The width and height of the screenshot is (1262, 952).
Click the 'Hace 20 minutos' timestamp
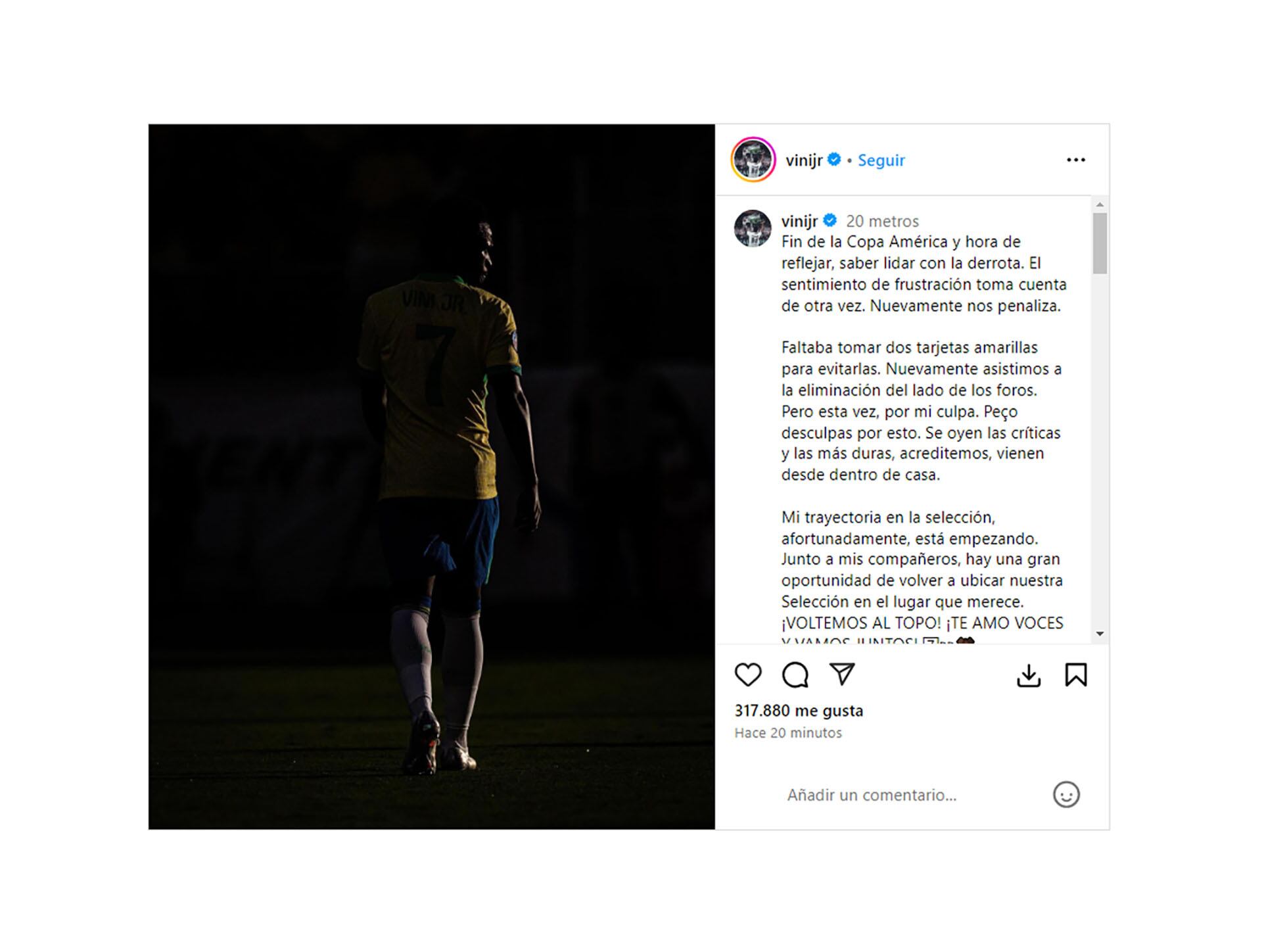[x=788, y=732]
